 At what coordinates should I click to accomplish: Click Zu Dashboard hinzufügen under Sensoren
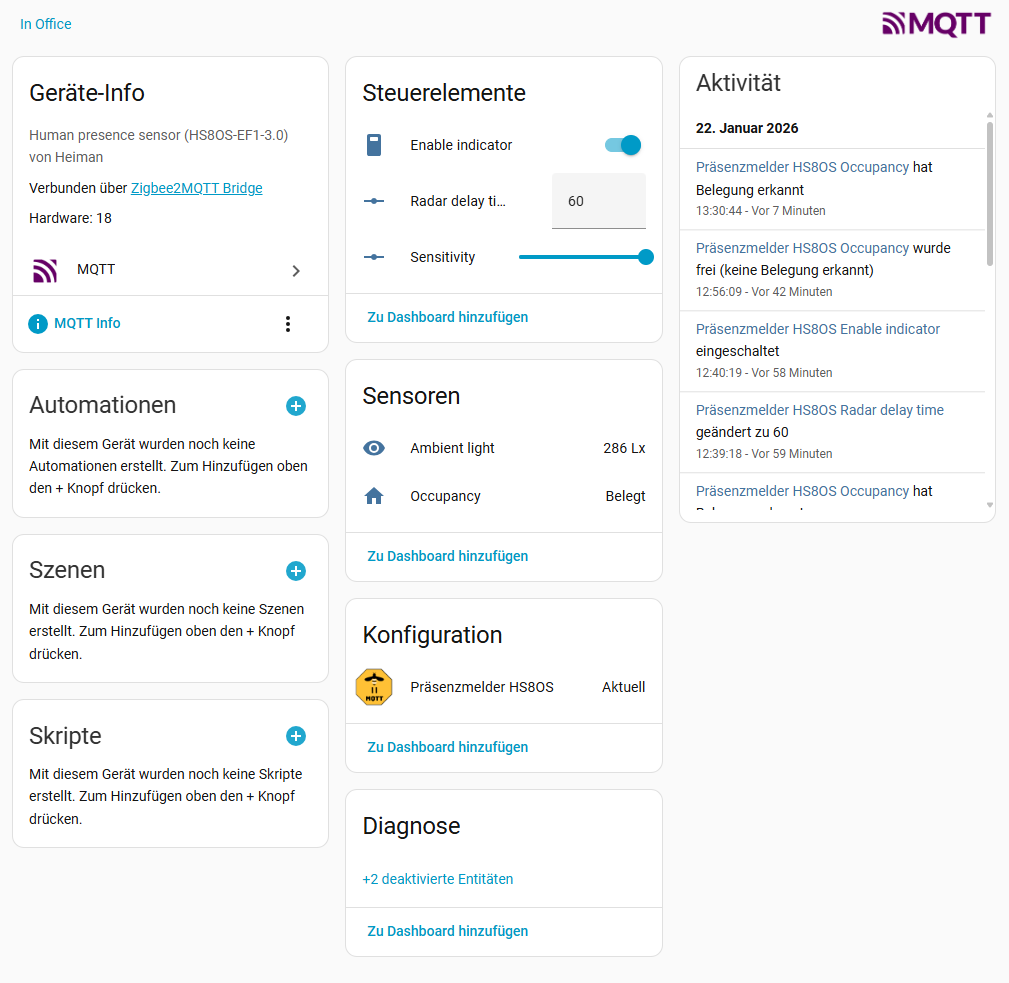tap(448, 556)
